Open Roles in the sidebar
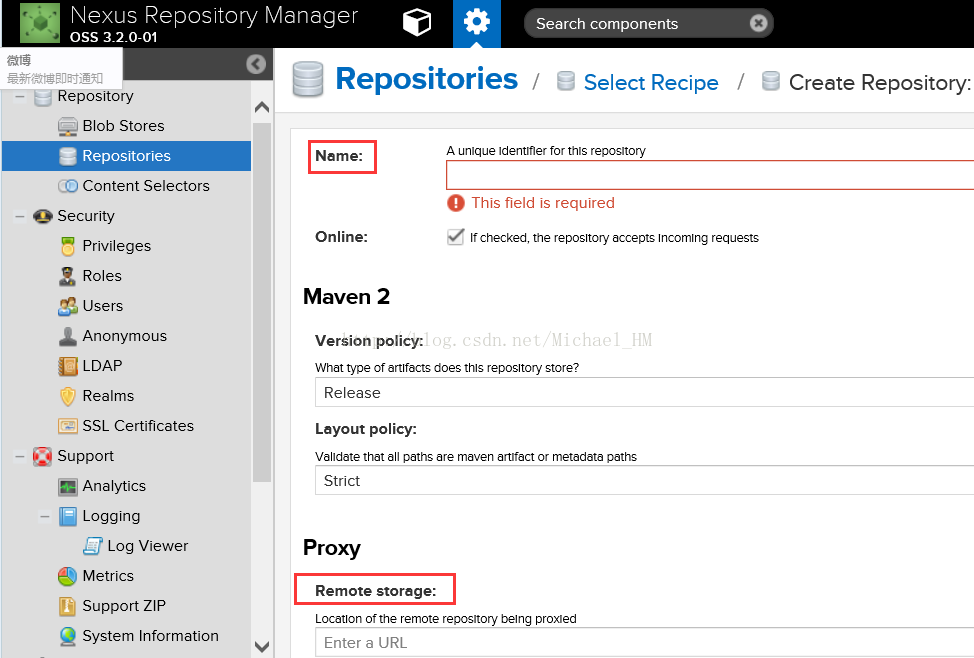974x658 pixels. (102, 276)
